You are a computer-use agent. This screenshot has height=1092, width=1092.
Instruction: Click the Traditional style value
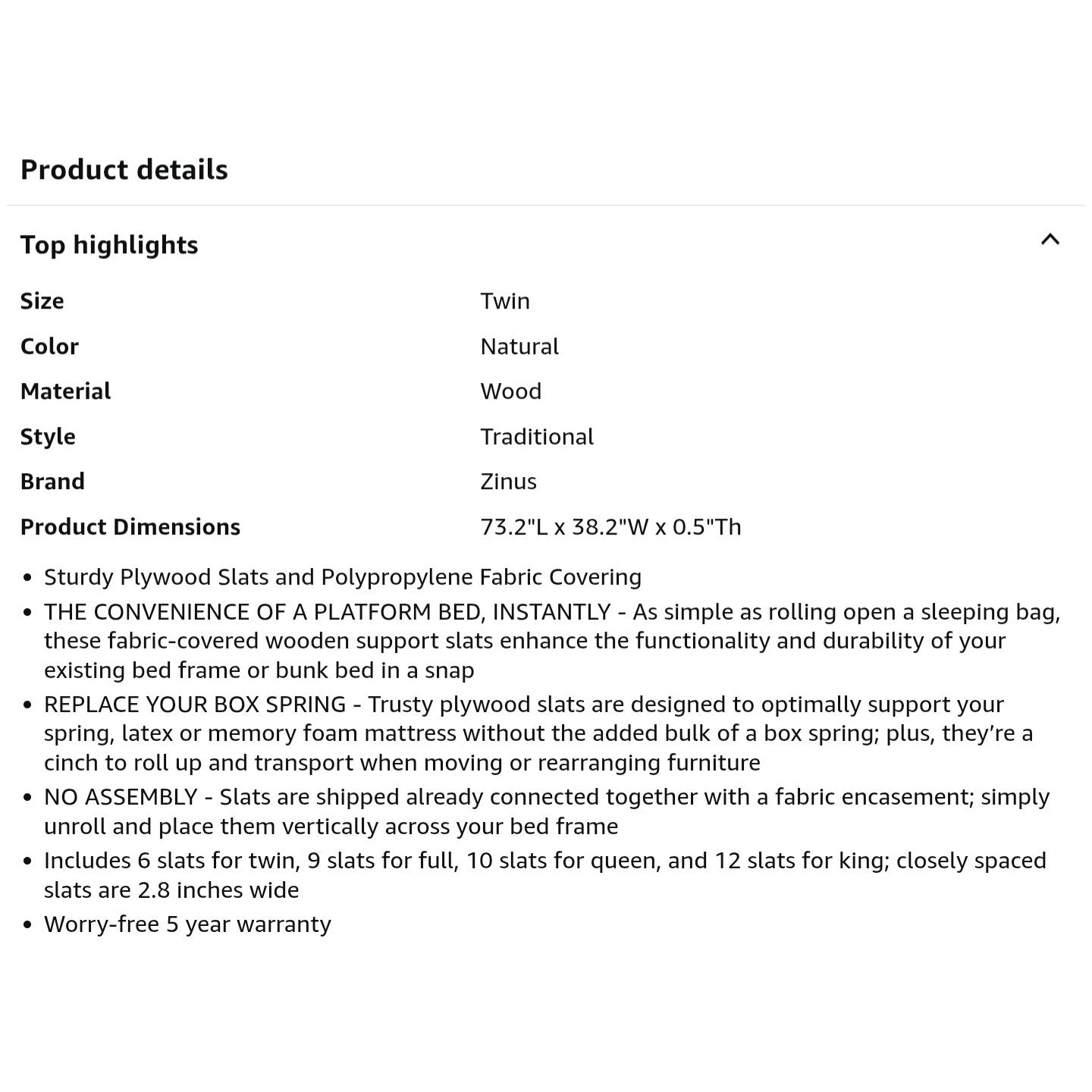[537, 437]
